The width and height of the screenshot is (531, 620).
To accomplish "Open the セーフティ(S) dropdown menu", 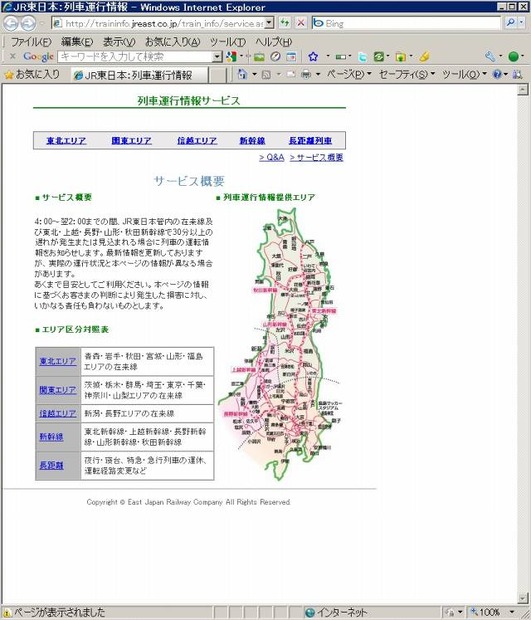I will [x=406, y=74].
